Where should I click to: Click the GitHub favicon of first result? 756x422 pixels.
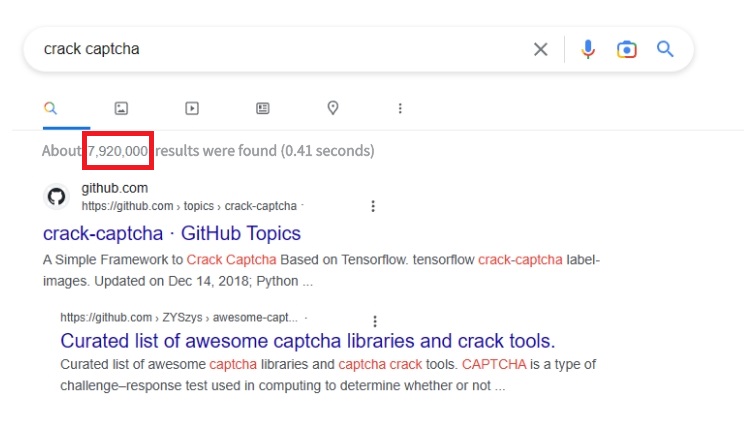[x=56, y=197]
